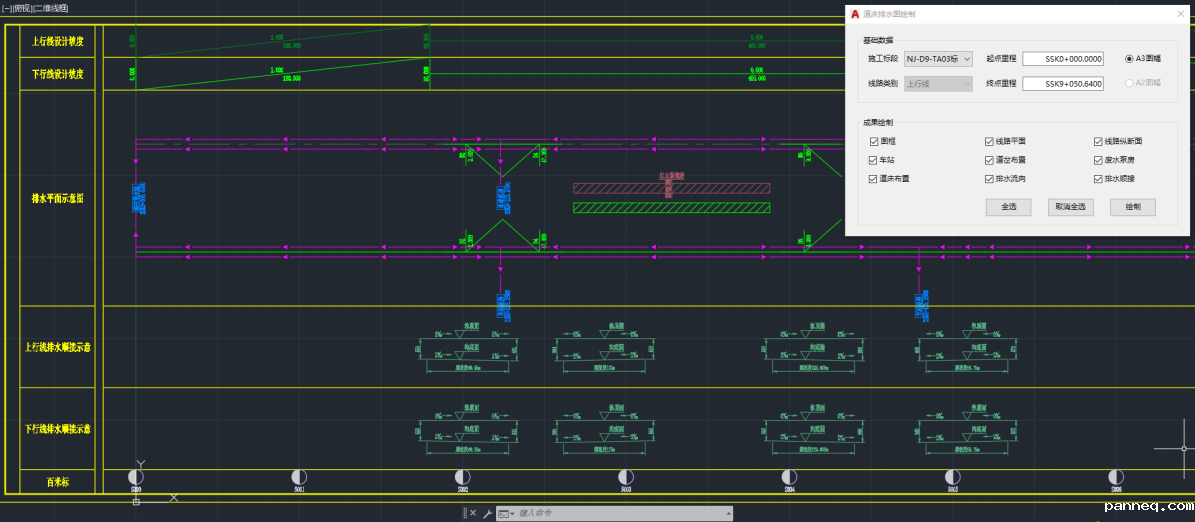Disable the 排水流向 checkbox
The height and width of the screenshot is (522, 1195).
click(989, 179)
